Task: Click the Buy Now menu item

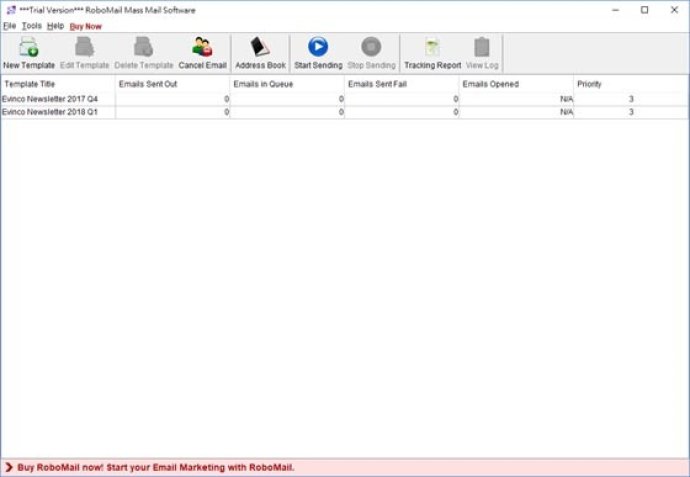Action: point(86,27)
